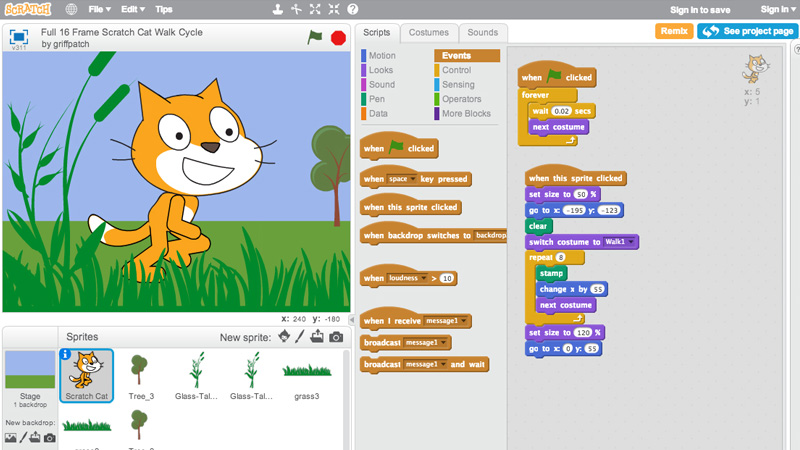Click the repeat 8 value field

(561, 258)
